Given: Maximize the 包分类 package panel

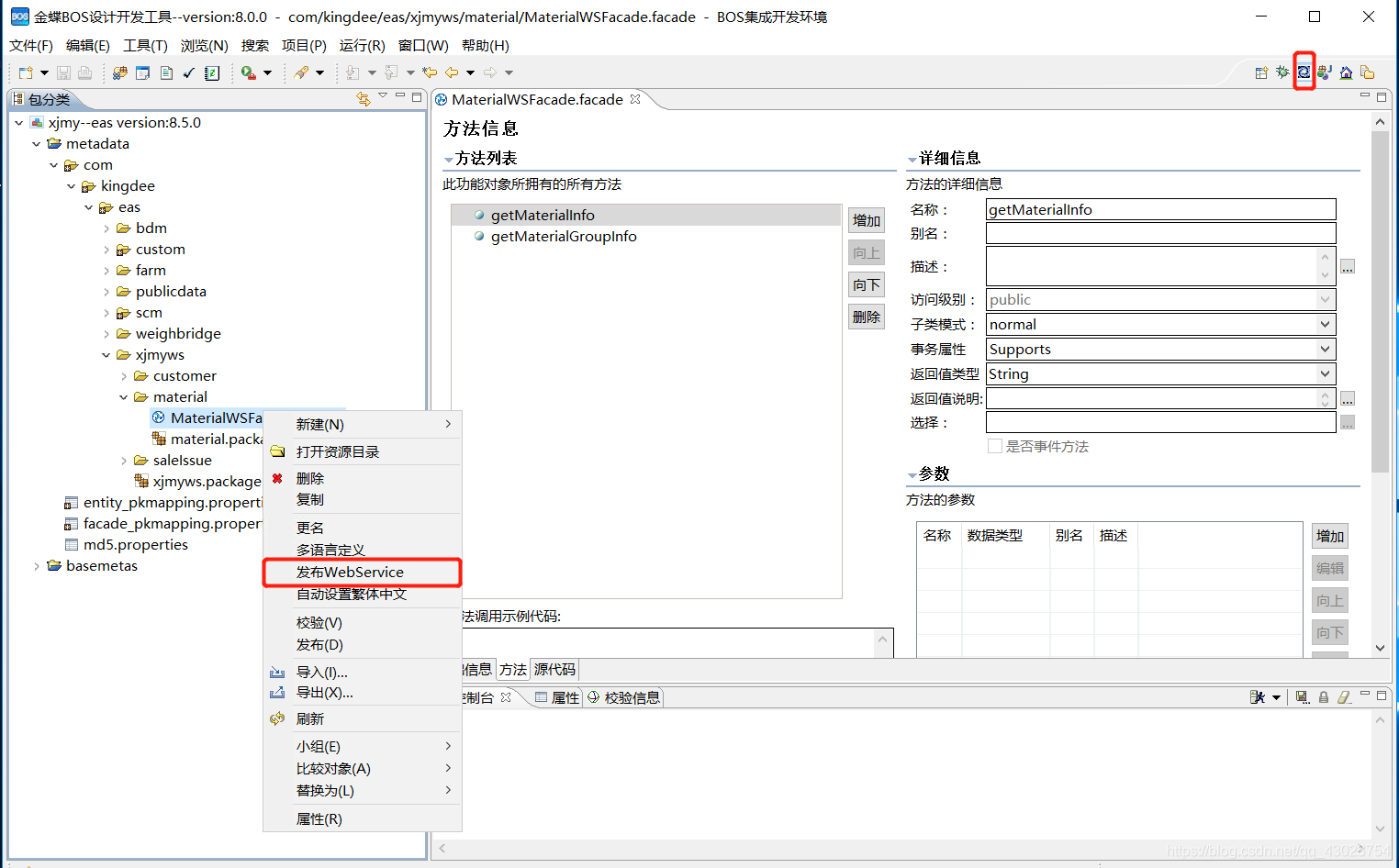Looking at the screenshot, I should pyautogui.click(x=417, y=96).
